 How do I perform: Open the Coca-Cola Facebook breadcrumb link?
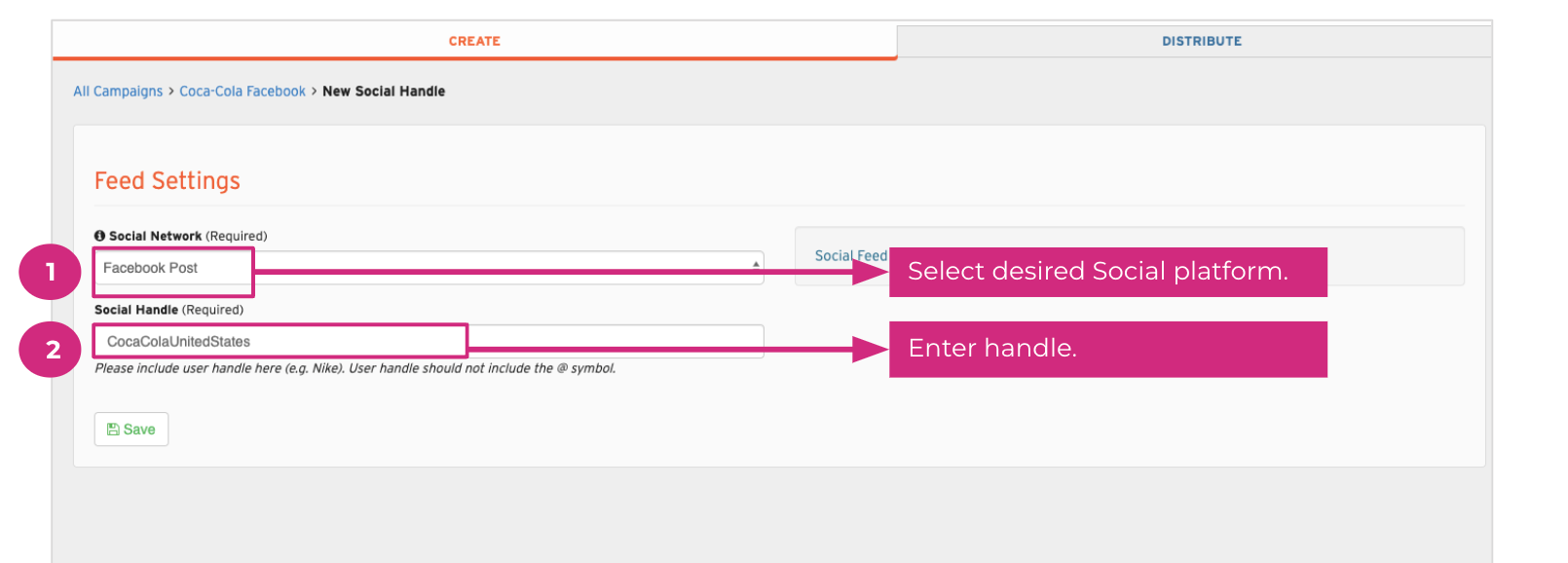(243, 92)
